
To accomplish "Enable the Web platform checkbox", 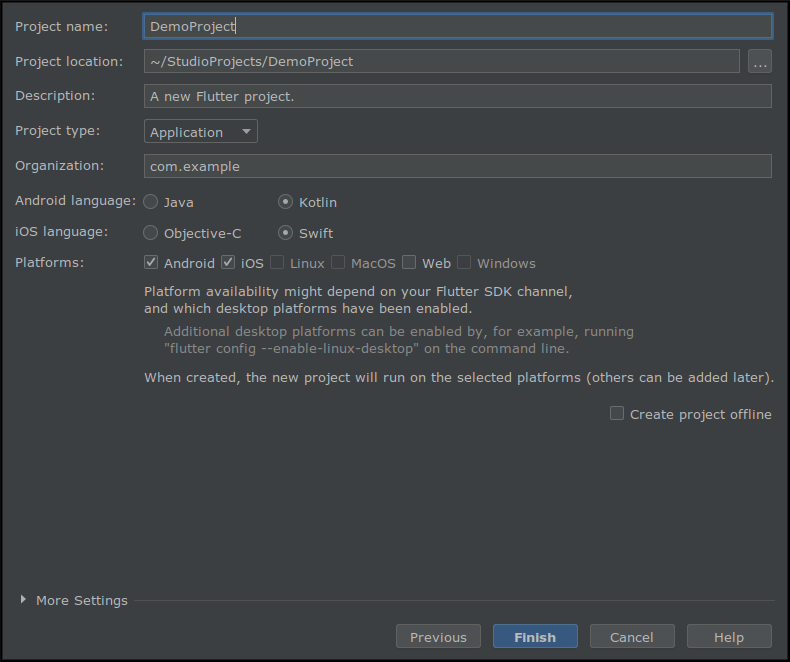I will [x=409, y=263].
